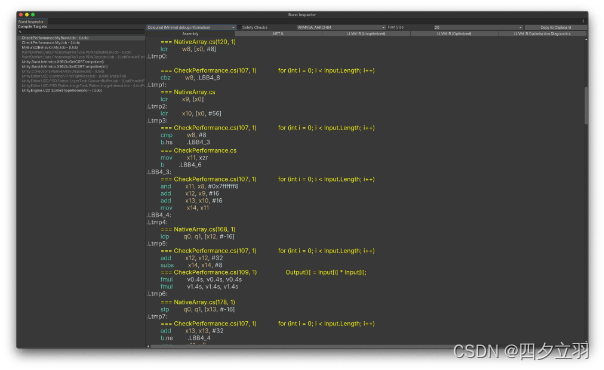Open the ARMV8A_AARCH64 target dropdown
Image resolution: width=604 pixels, height=370 pixels.
click(x=341, y=27)
